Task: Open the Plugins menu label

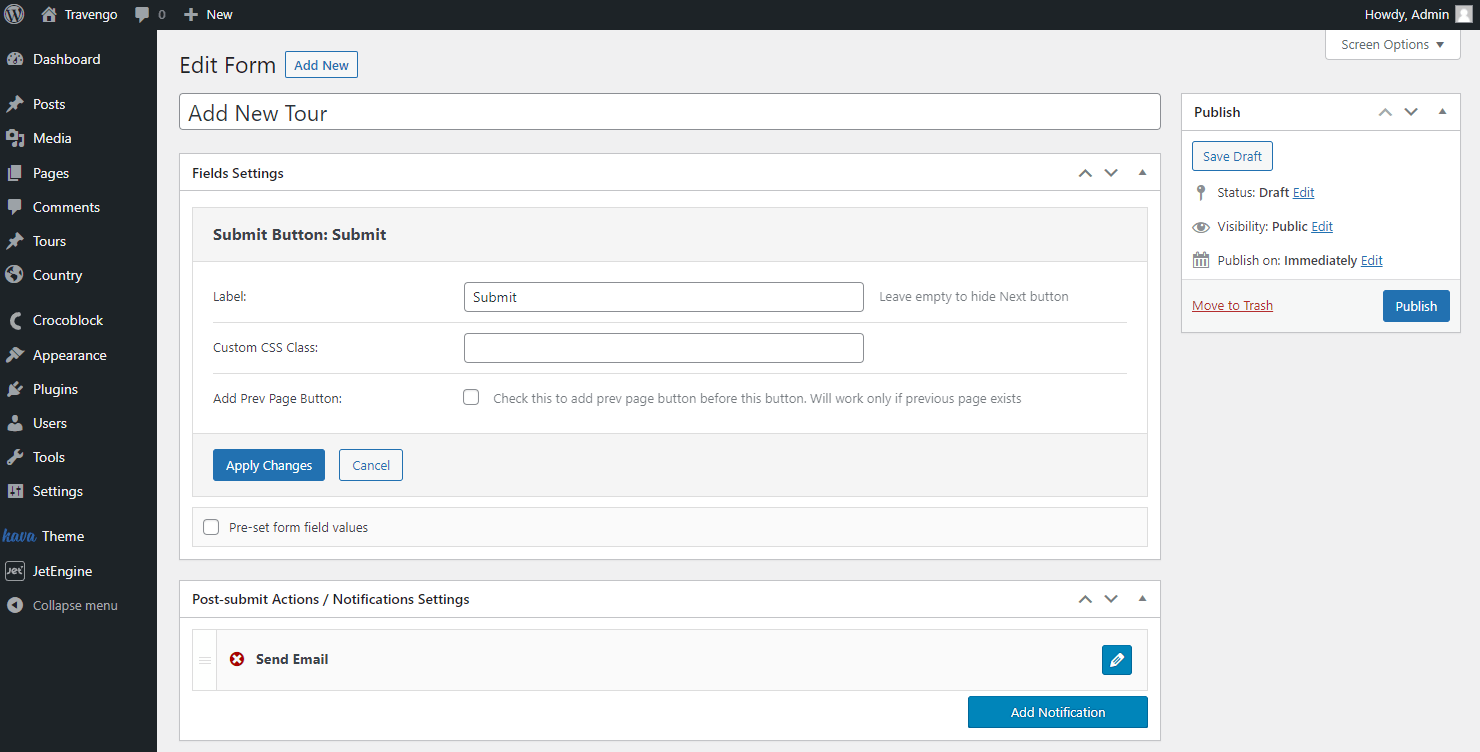Action: 55,389
